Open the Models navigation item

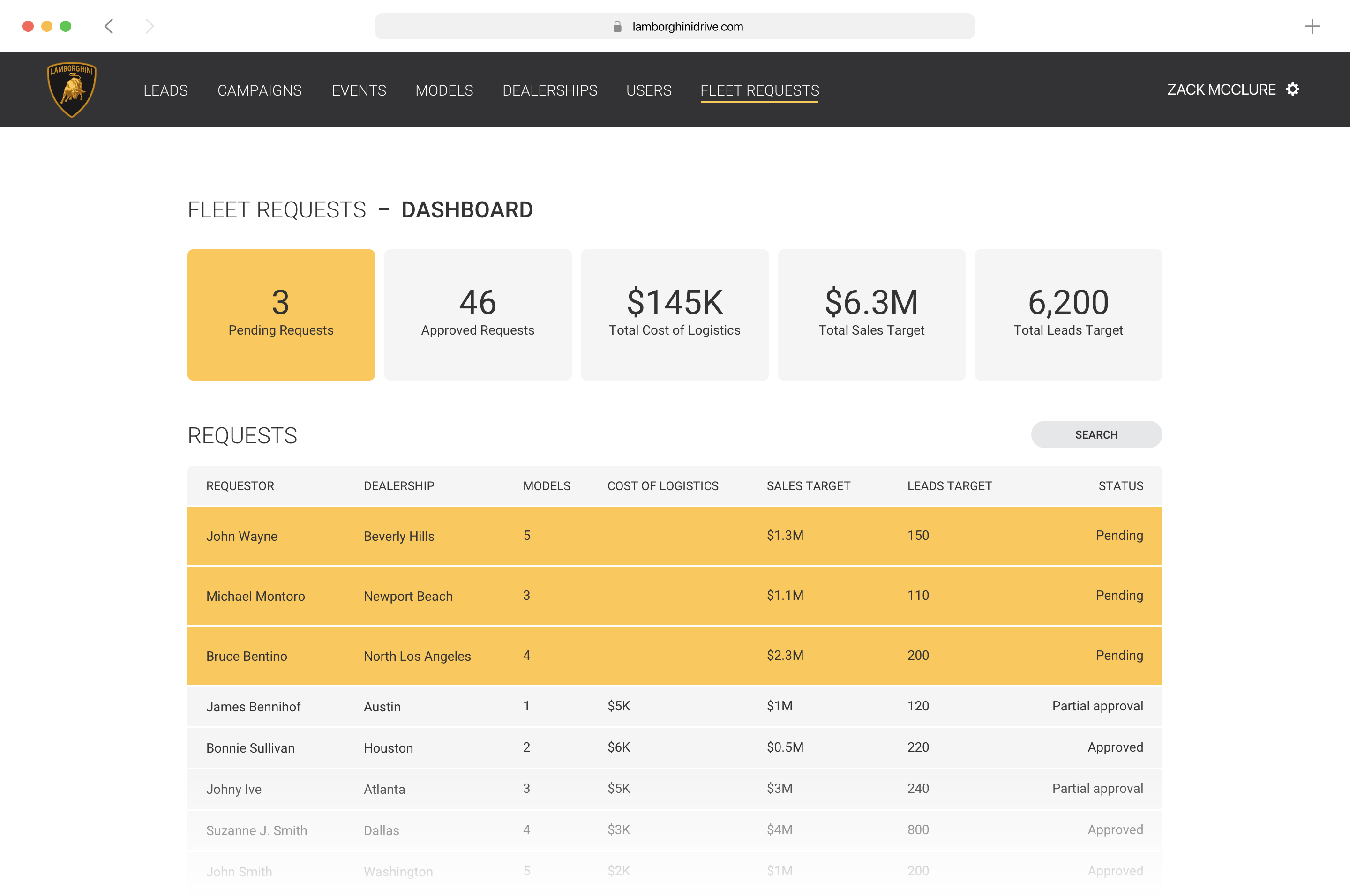(444, 90)
